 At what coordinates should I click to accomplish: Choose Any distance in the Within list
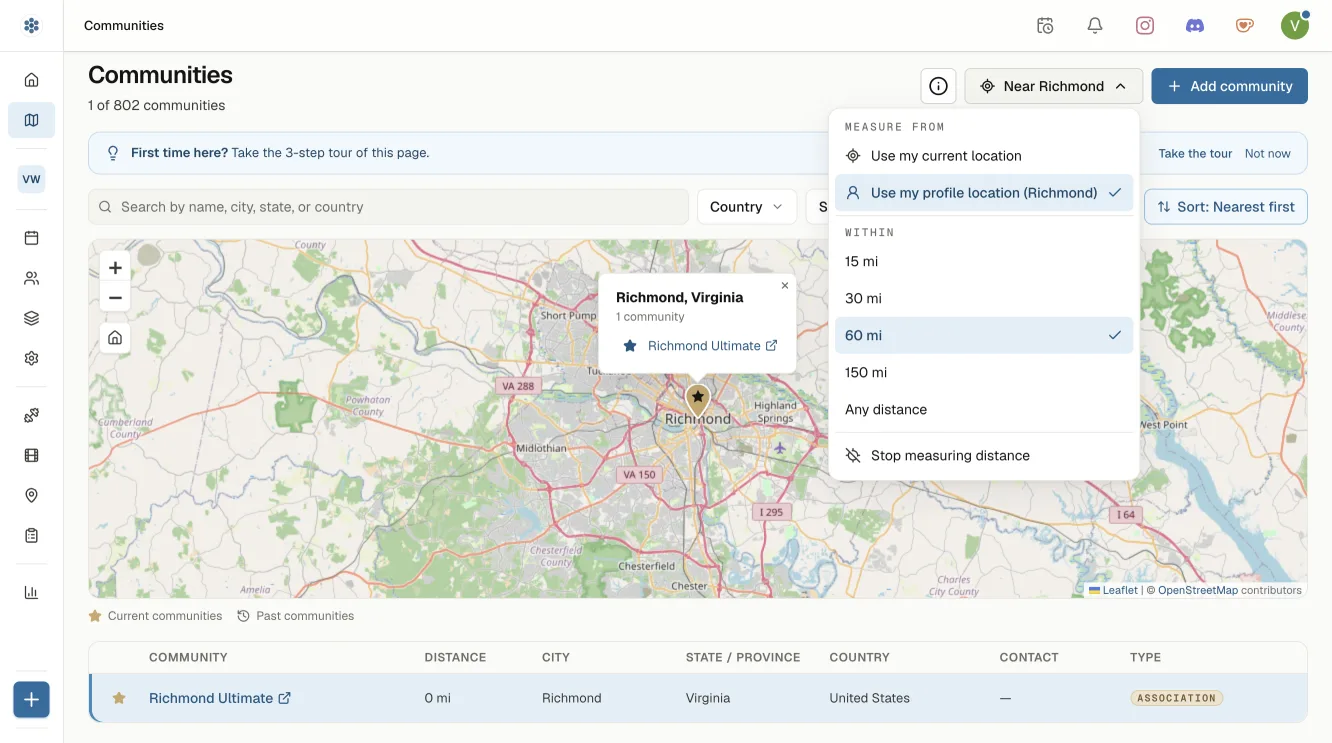click(984, 409)
